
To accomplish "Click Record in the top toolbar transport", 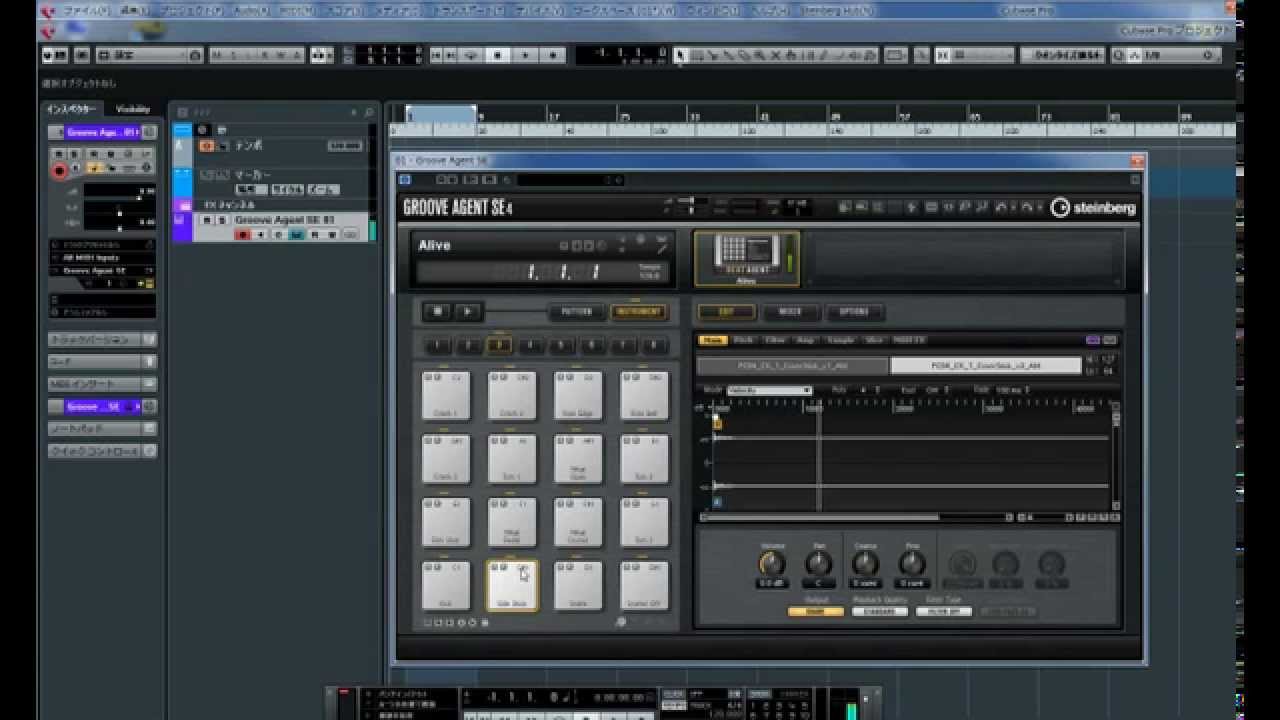I will click(552, 55).
